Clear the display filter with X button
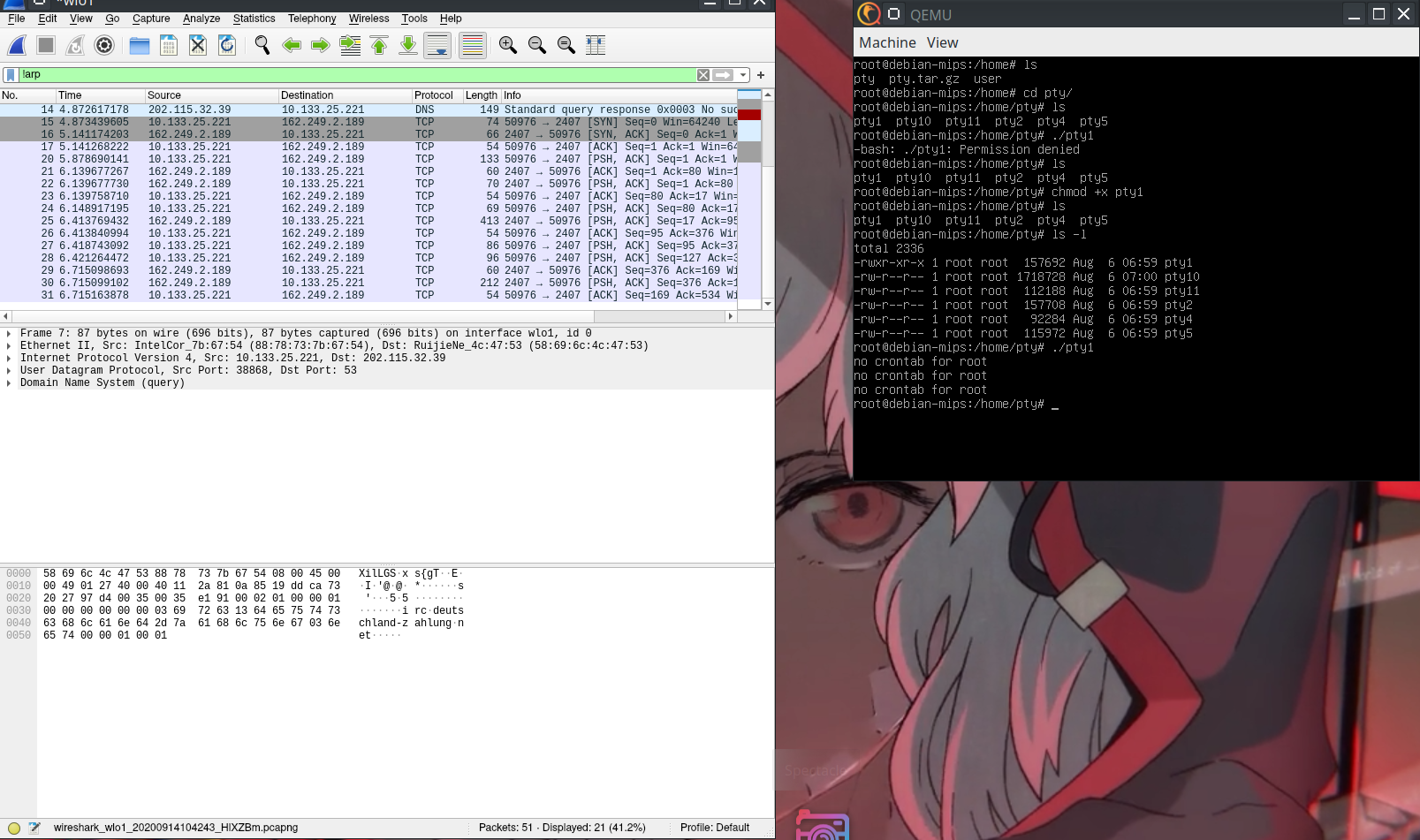Screen dimensions: 1420x840 click(x=703, y=75)
